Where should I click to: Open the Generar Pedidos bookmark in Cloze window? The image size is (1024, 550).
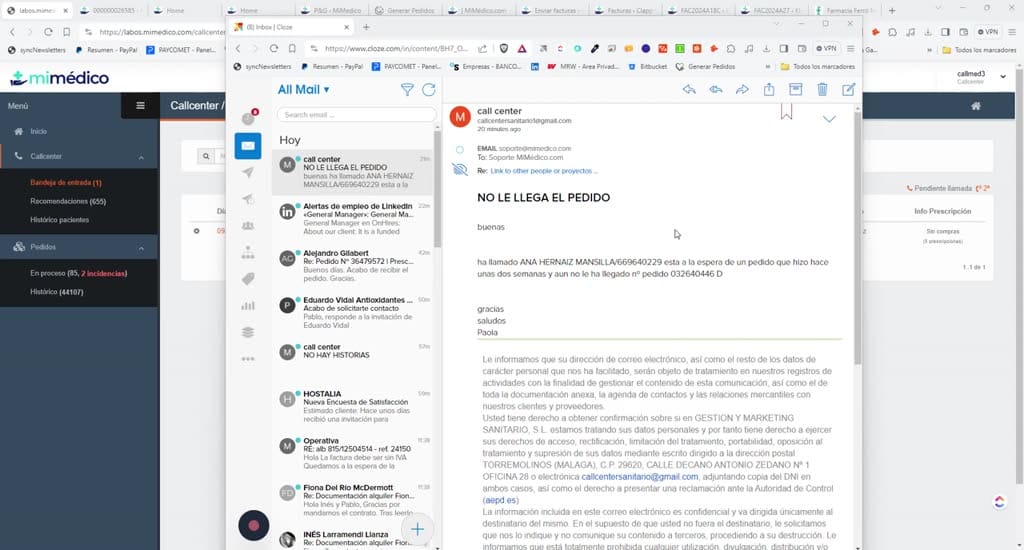point(705,67)
